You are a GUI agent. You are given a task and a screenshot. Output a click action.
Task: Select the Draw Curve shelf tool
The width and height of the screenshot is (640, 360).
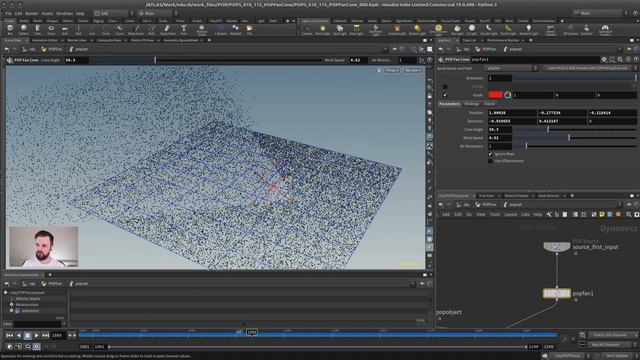[x=136, y=29]
